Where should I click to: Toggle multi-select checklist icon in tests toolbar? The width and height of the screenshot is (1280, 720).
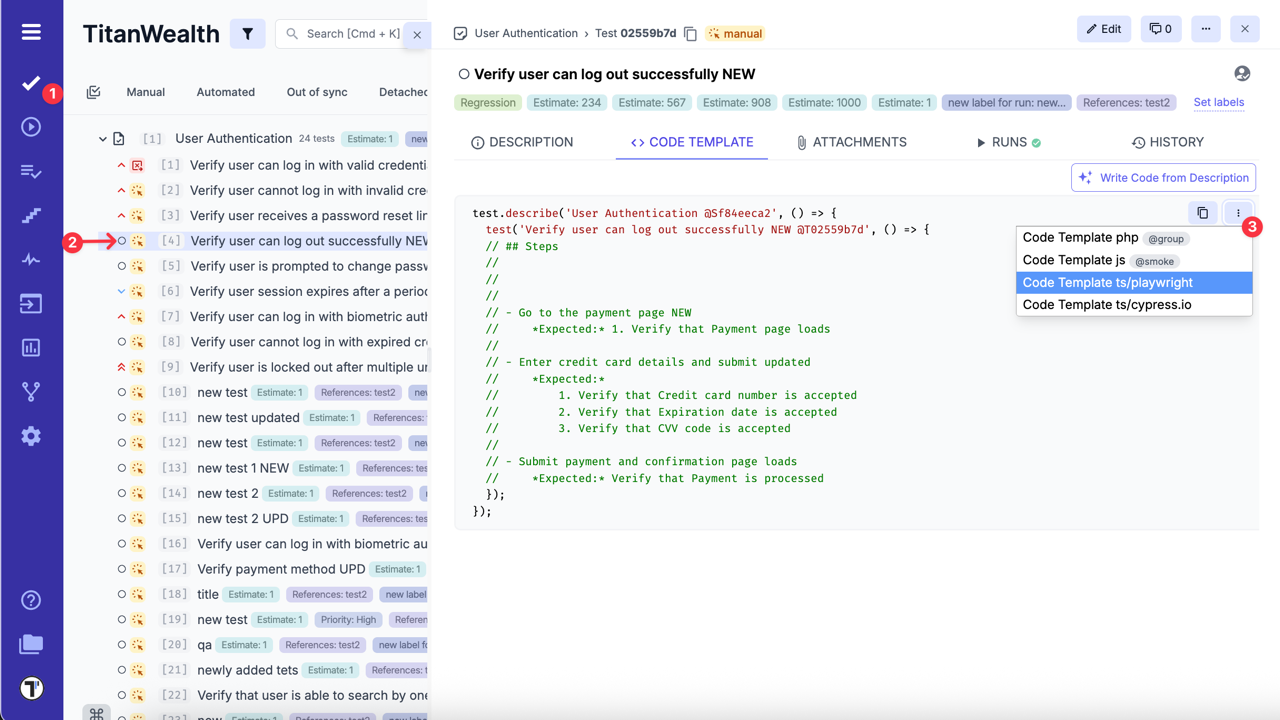(x=94, y=92)
